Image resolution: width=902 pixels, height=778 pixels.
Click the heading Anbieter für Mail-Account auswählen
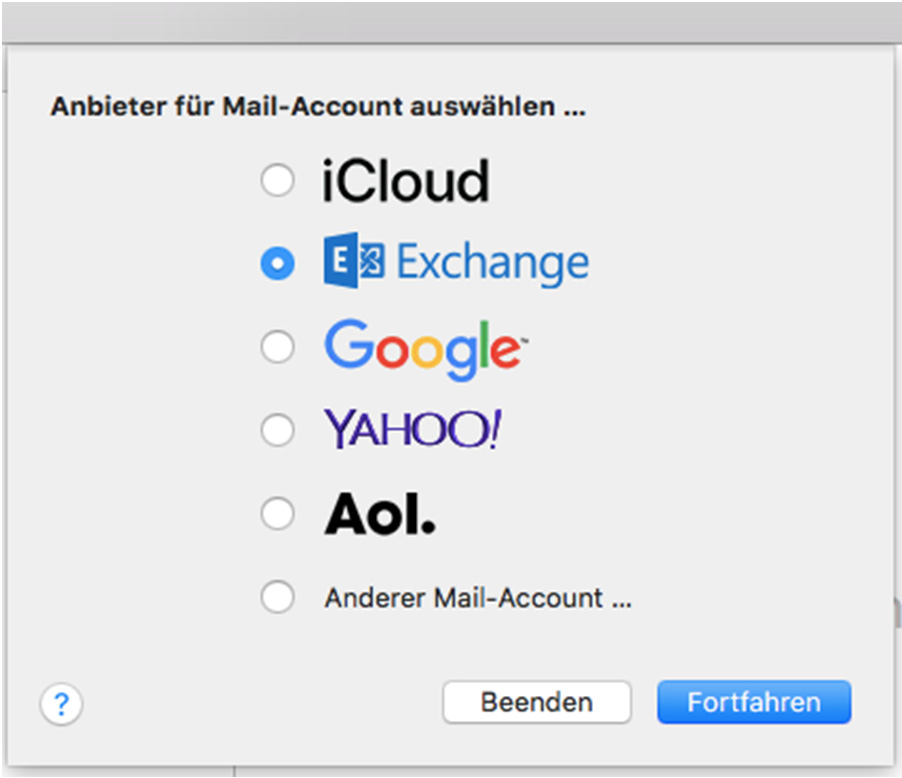[318, 106]
